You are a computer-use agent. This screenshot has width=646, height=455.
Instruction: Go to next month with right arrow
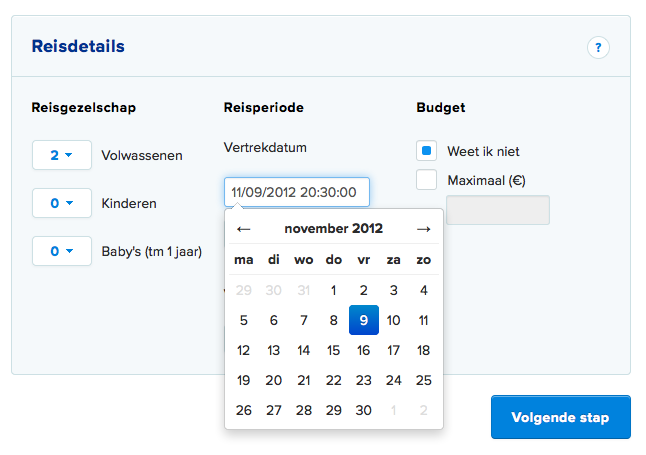pyautogui.click(x=424, y=229)
